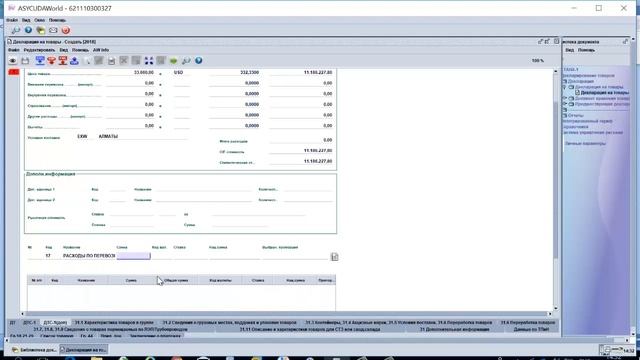Click the price of goods field 33.000,00
Screen dimensions: 640x360
click(131, 73)
